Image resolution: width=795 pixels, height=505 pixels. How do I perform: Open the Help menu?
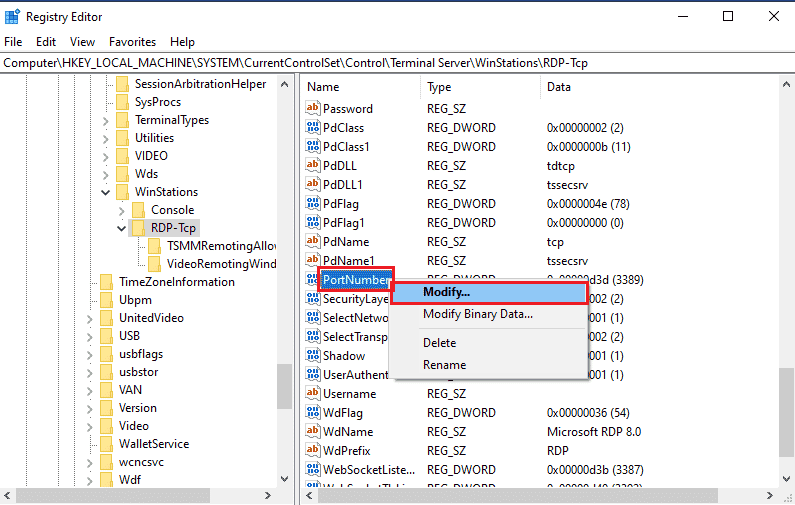(182, 42)
